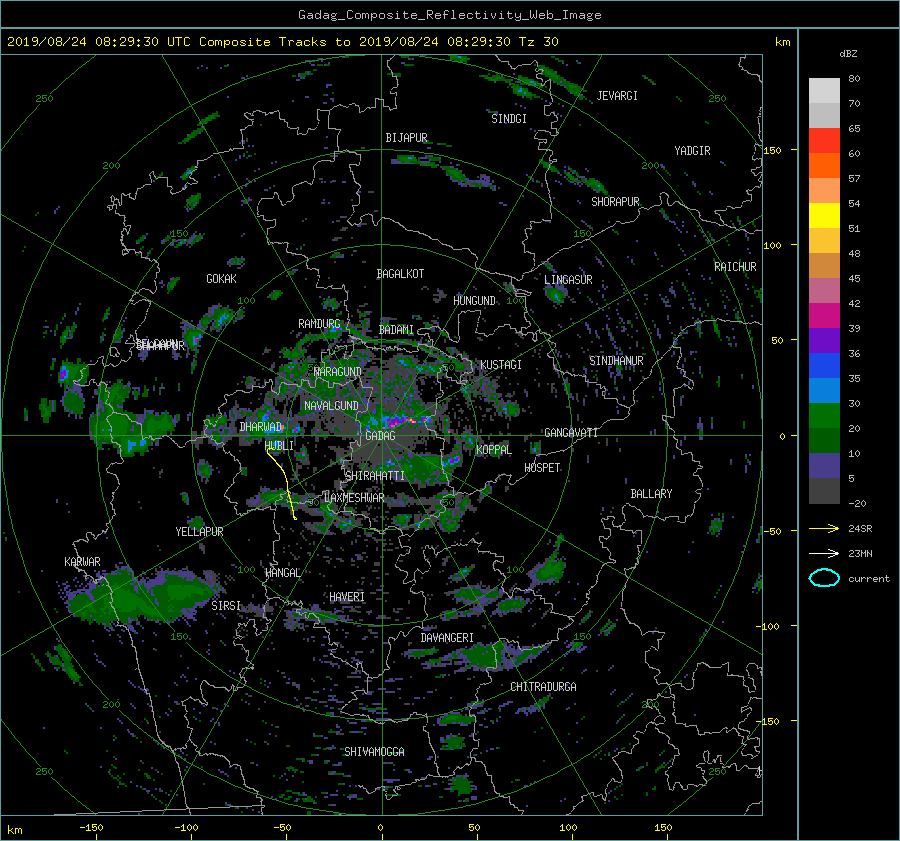
Task: Click the BADAMI city label
Action: (x=396, y=330)
